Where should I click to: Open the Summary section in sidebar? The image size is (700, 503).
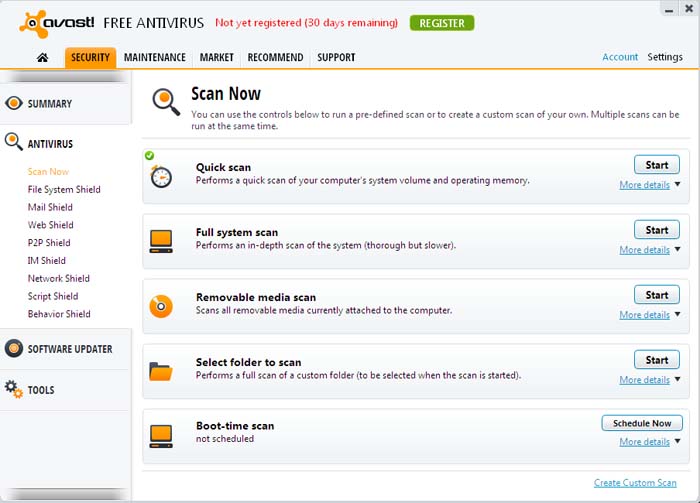(x=66, y=104)
